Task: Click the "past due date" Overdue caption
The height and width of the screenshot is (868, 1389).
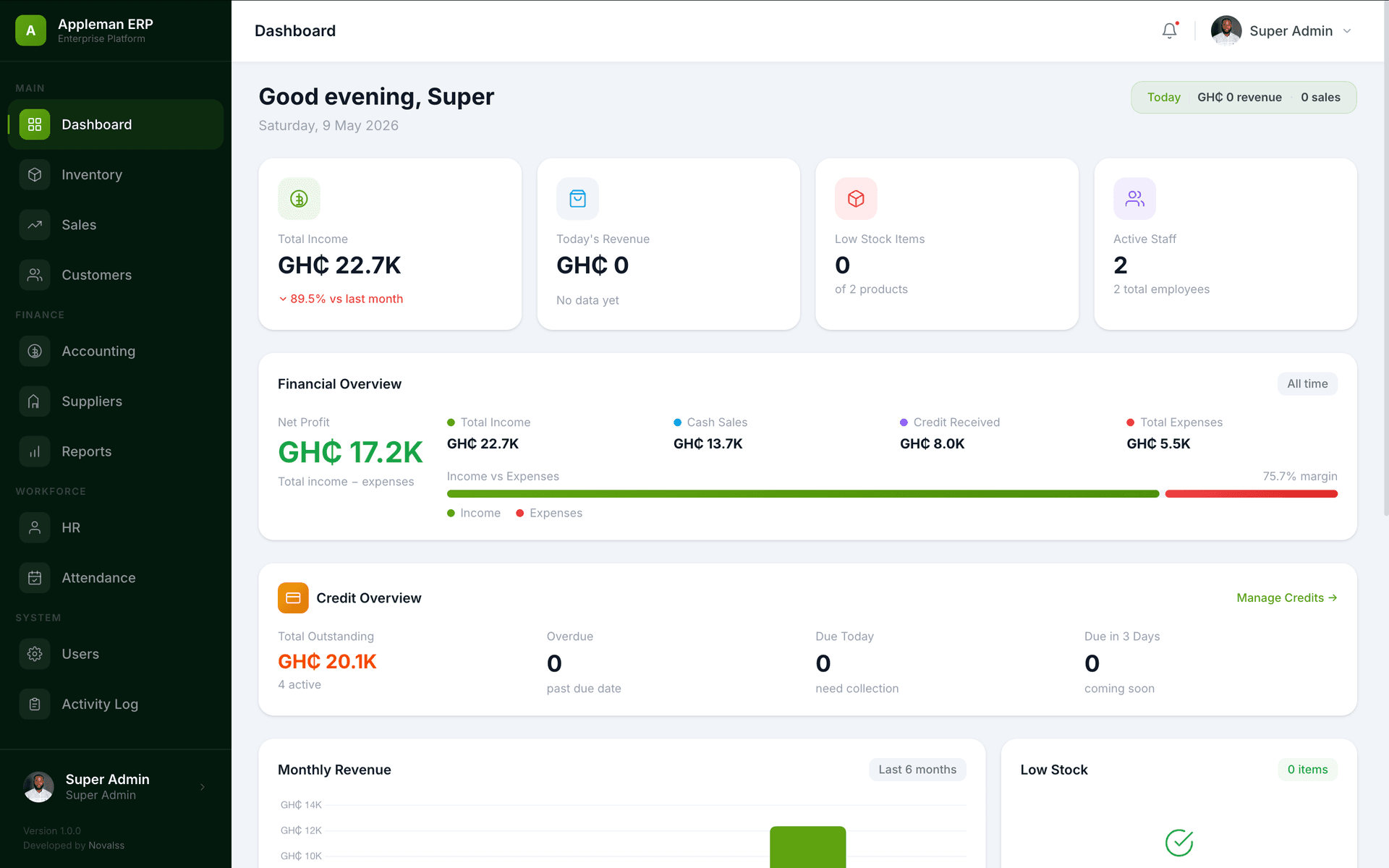Action: (584, 689)
